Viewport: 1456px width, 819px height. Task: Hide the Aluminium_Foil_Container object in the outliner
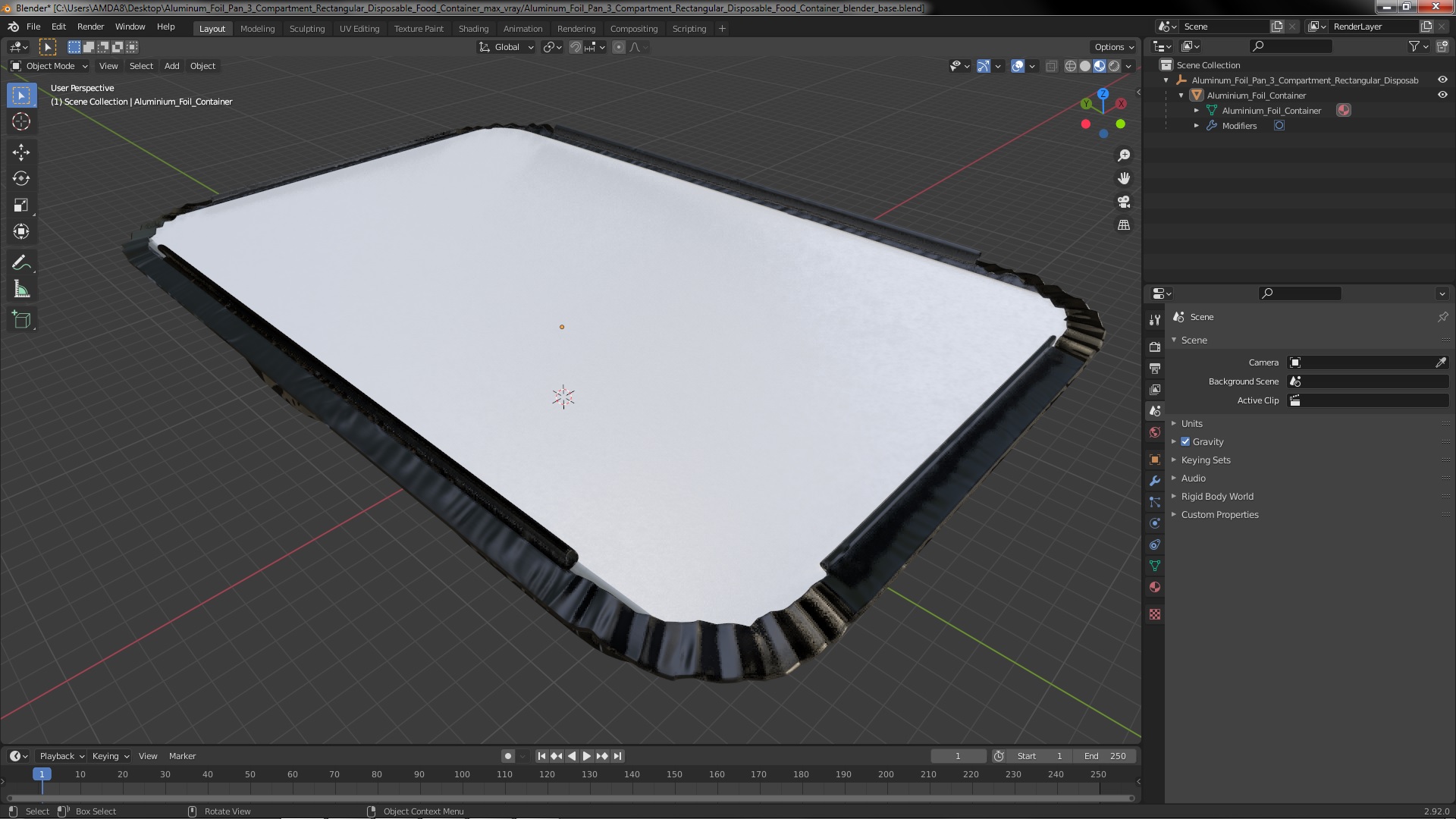pos(1442,95)
